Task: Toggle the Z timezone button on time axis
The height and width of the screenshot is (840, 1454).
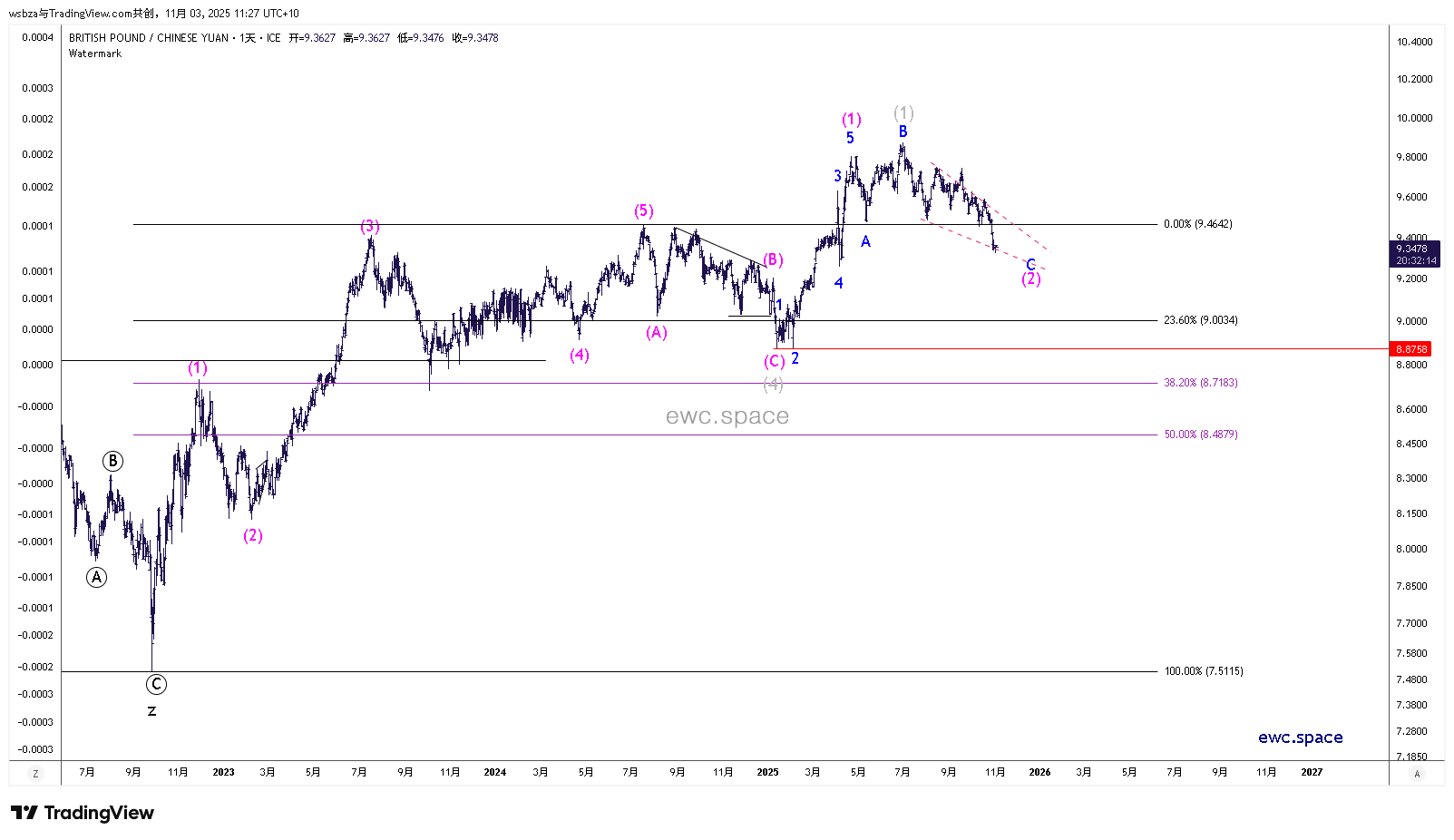Action: (x=35, y=774)
